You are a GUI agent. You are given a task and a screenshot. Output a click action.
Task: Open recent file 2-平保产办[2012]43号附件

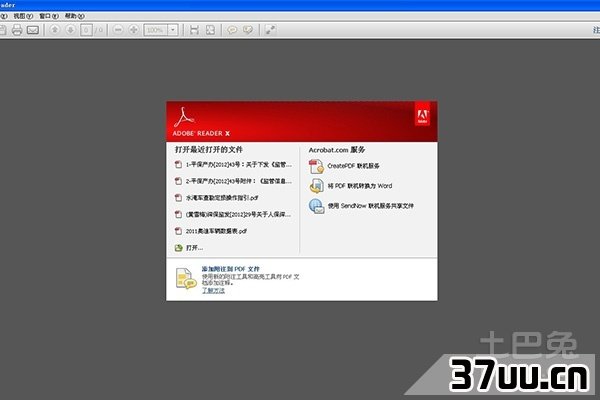point(238,181)
